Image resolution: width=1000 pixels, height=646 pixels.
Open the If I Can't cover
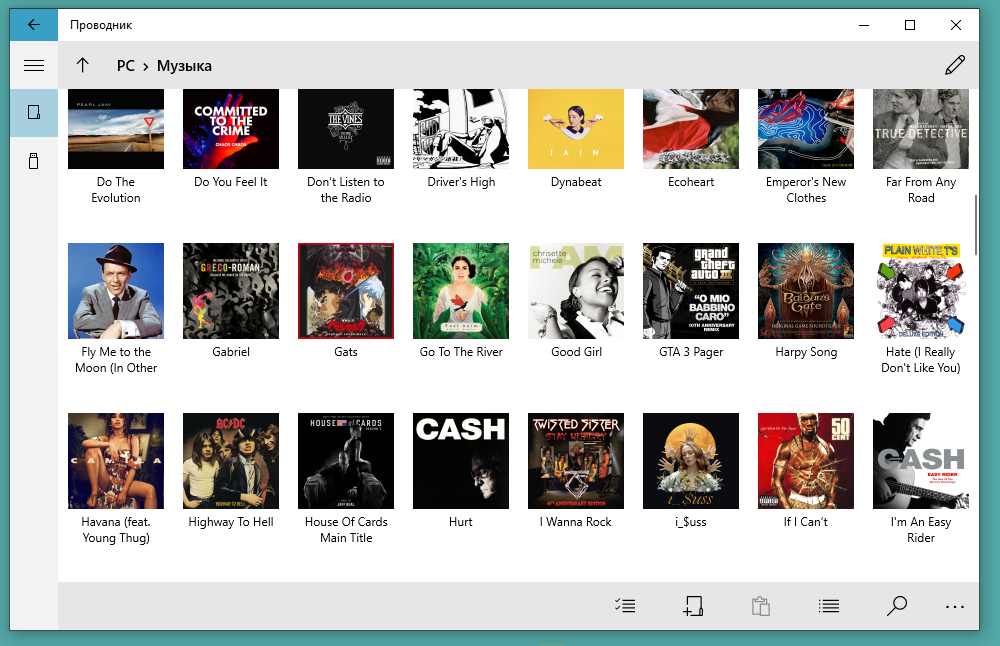click(x=806, y=461)
